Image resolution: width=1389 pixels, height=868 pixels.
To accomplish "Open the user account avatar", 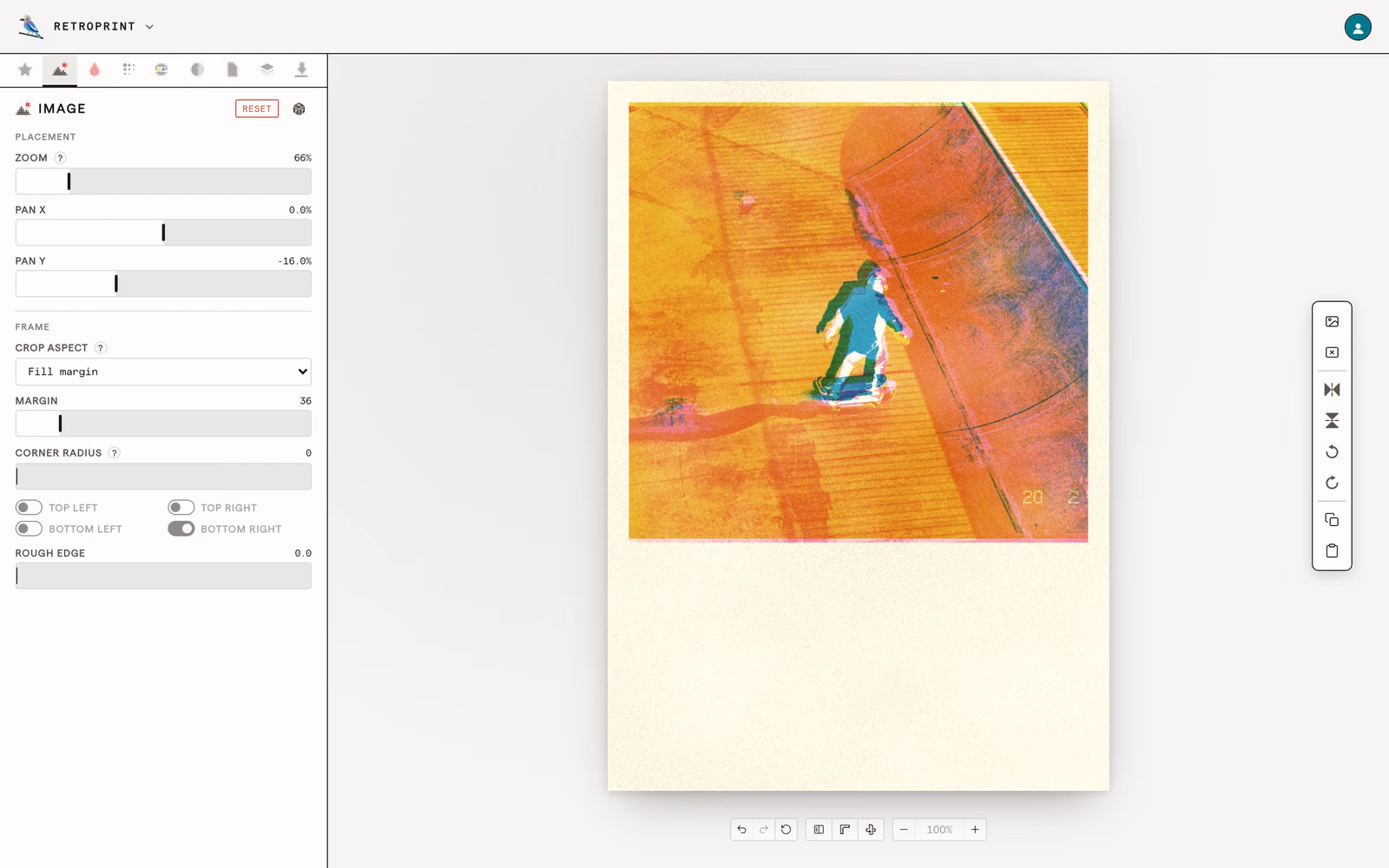I will (x=1358, y=27).
